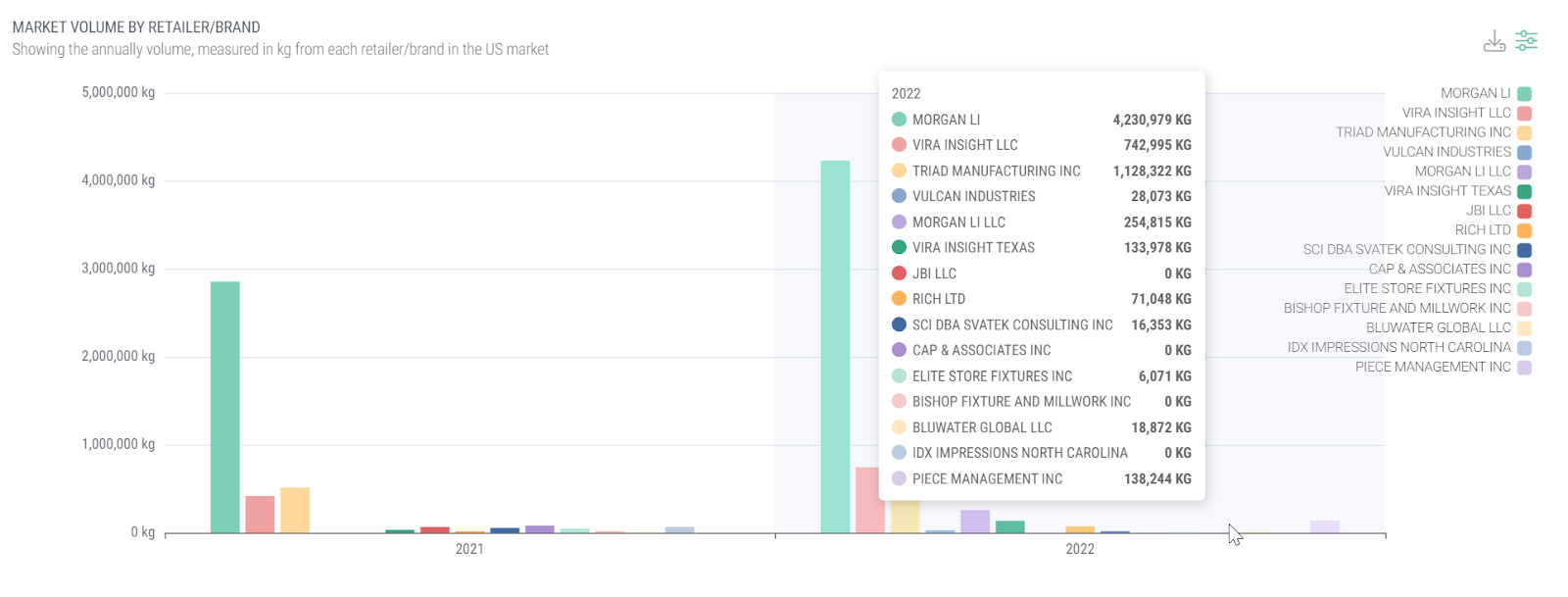Toggle IDX IMPRESSIONS NORTH CAROLINA legend swatch

pyautogui.click(x=1524, y=348)
